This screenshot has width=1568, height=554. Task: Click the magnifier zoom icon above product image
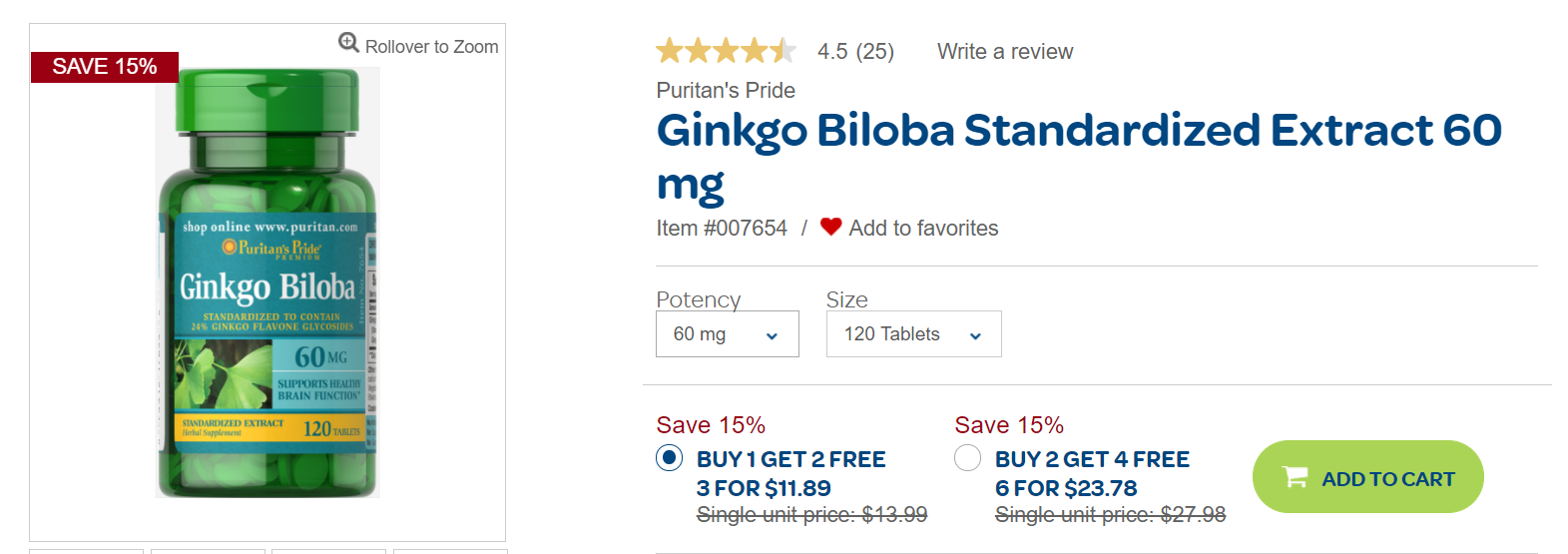[348, 43]
